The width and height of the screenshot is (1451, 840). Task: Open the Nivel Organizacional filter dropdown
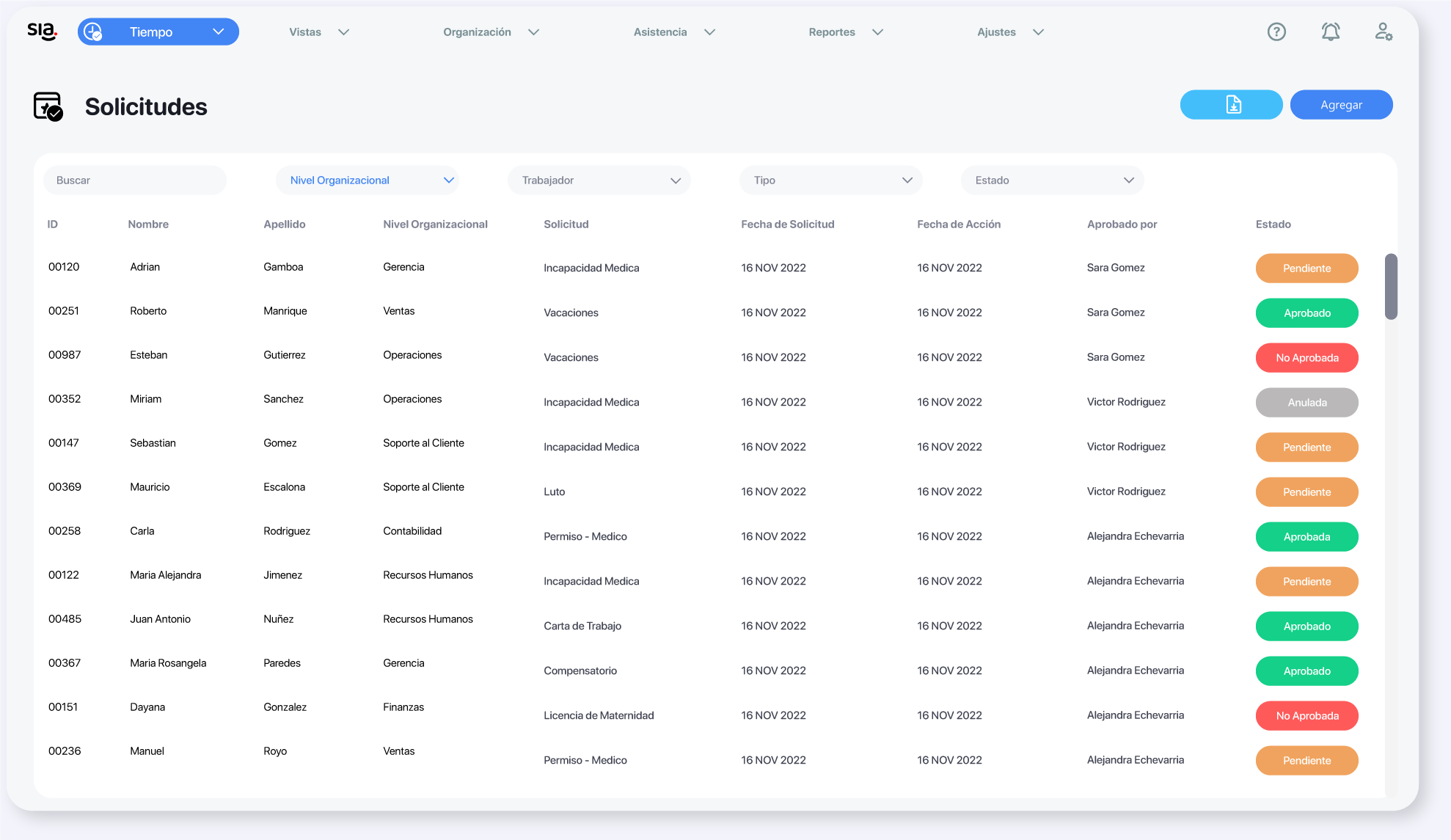(367, 180)
